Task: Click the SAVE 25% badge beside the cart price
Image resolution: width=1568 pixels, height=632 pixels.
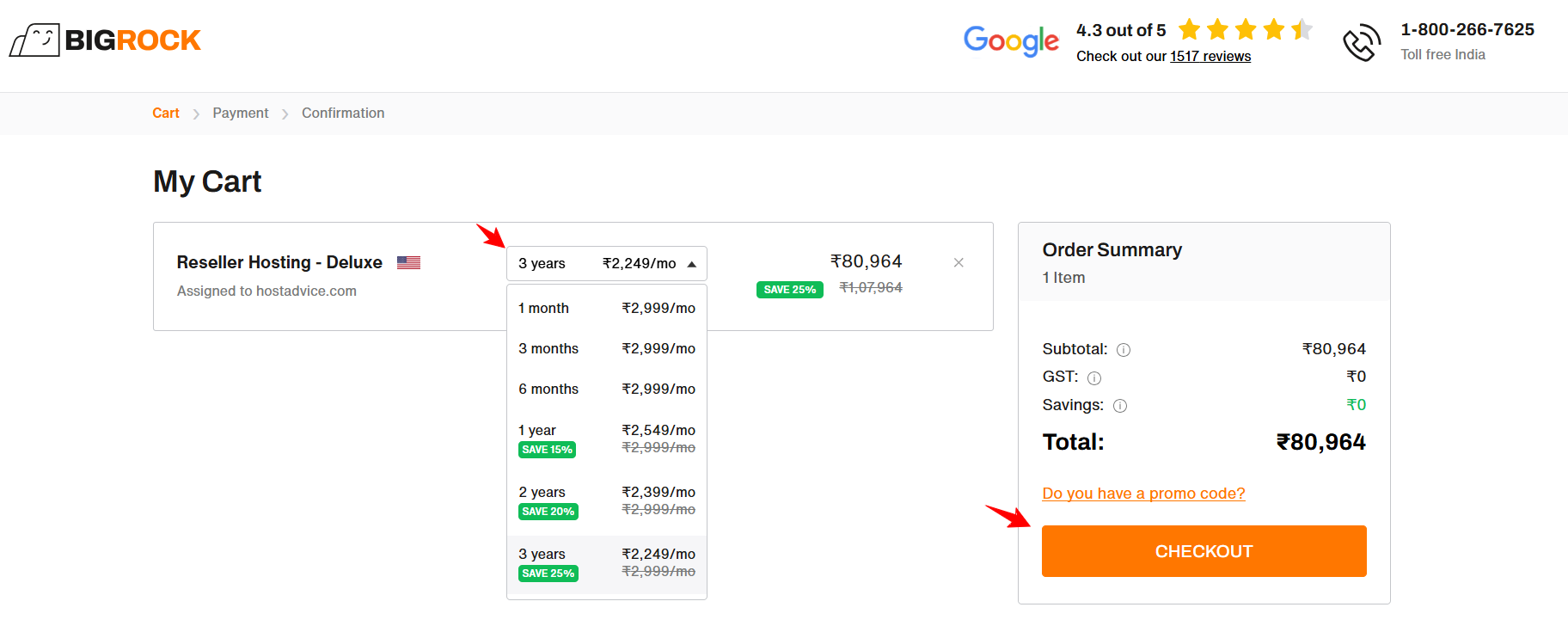Action: tap(790, 290)
